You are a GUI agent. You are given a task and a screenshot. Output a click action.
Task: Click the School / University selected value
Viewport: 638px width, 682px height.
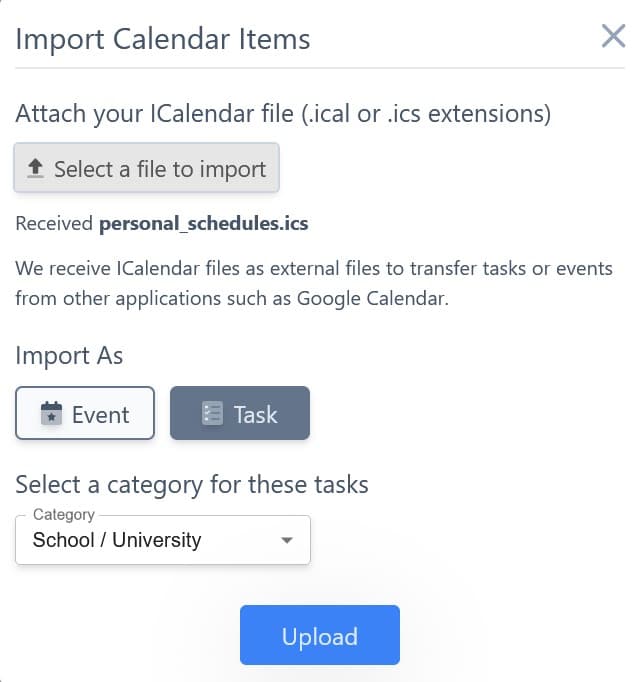117,540
